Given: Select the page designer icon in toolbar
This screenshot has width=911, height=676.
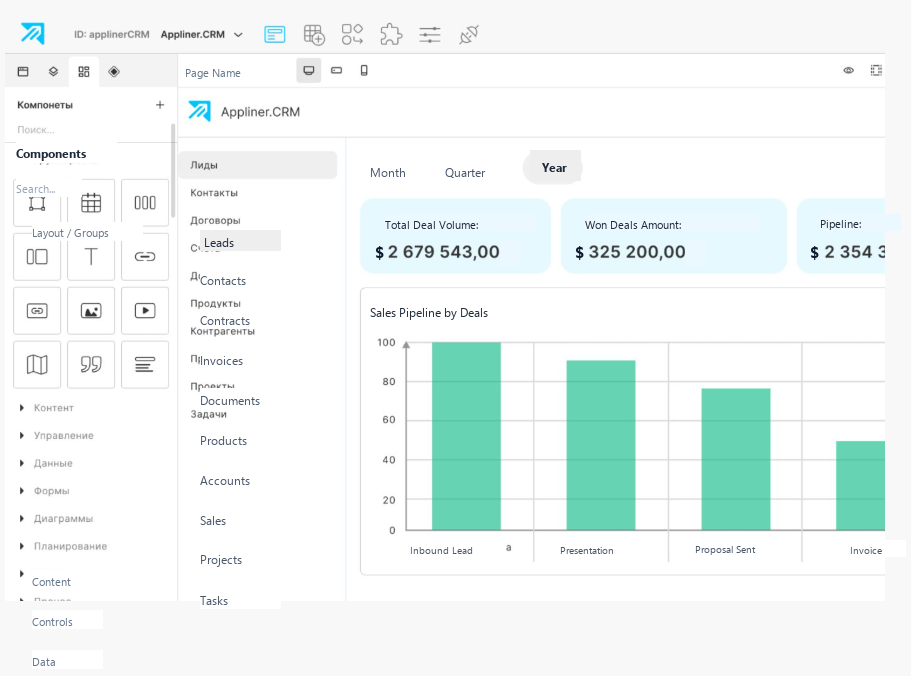Looking at the screenshot, I should 274,34.
